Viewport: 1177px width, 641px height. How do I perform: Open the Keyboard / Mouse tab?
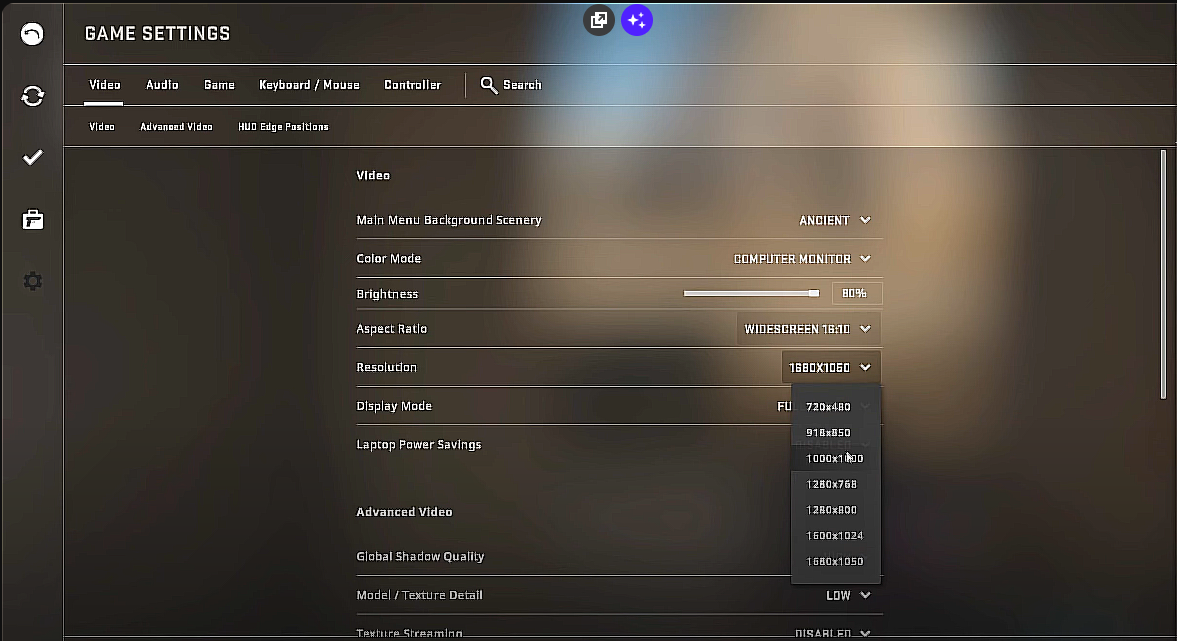309,85
